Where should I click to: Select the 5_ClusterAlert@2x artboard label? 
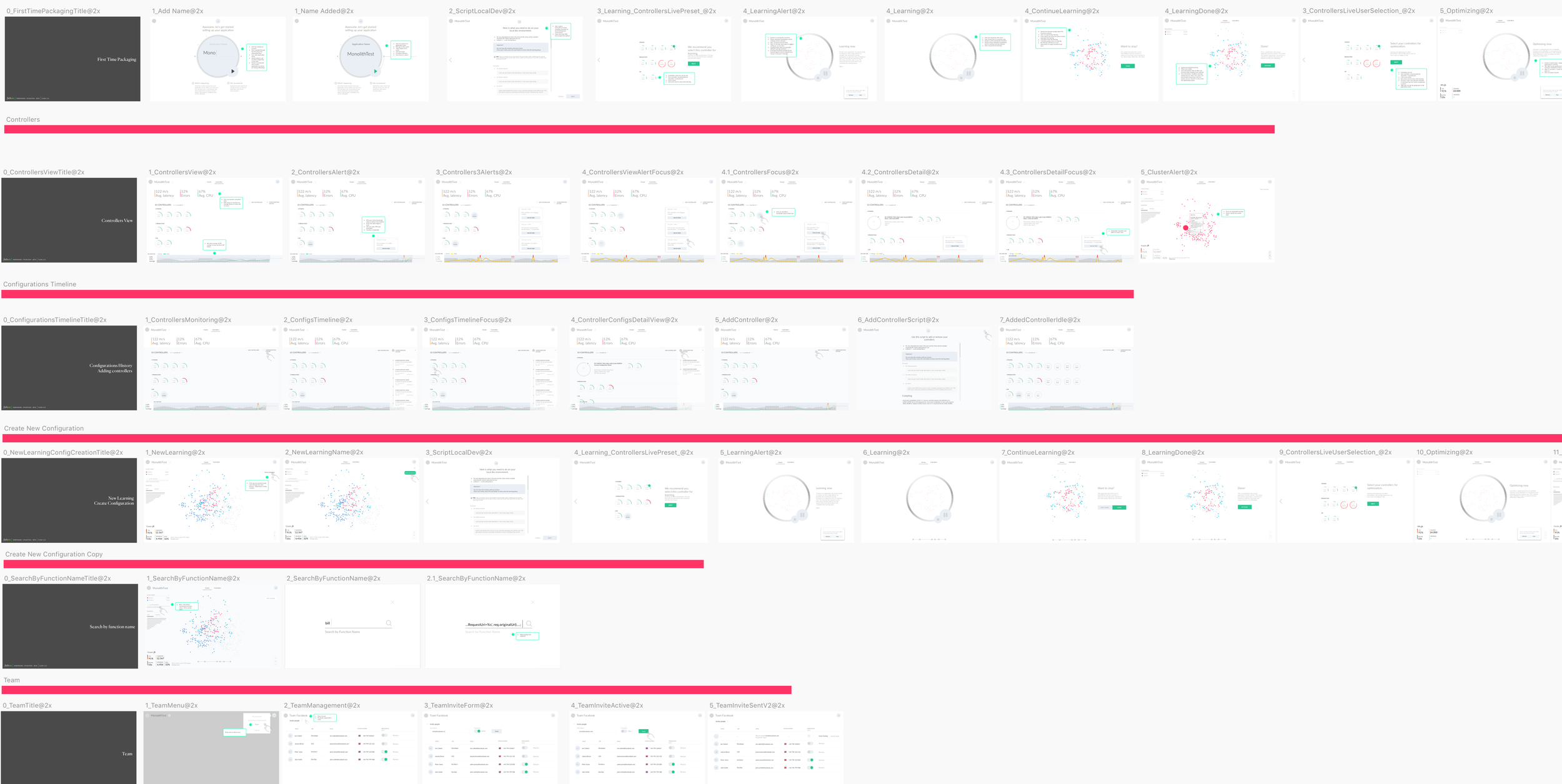point(1168,172)
